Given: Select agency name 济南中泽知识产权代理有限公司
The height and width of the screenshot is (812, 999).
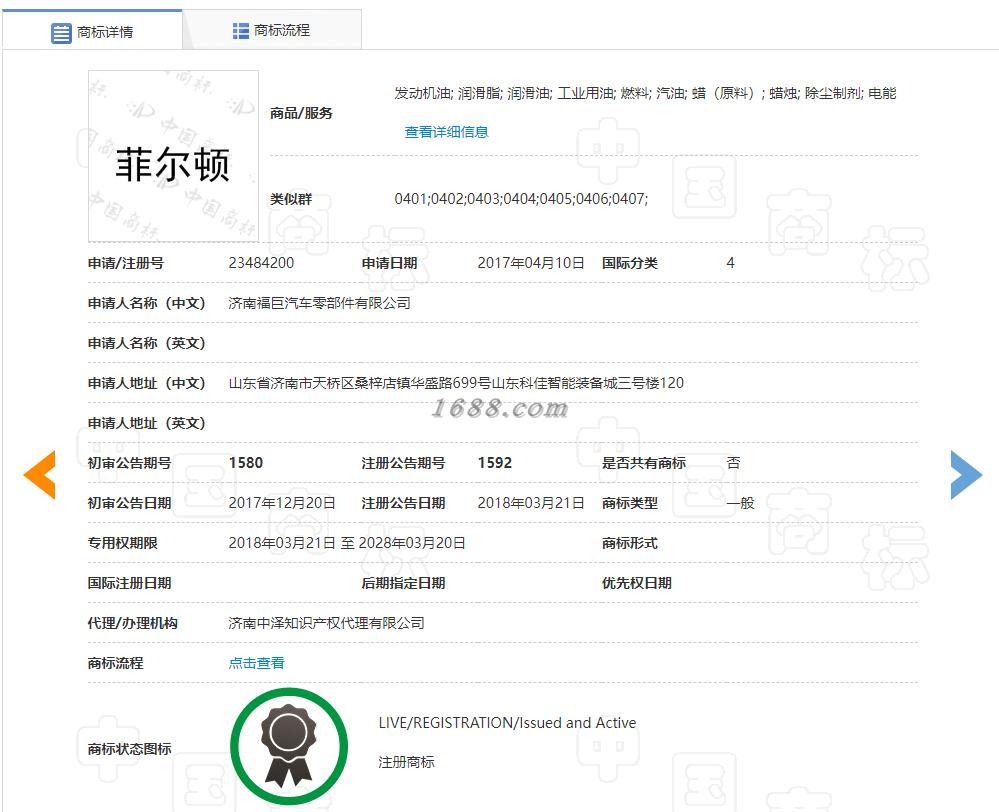Looking at the screenshot, I should (326, 623).
